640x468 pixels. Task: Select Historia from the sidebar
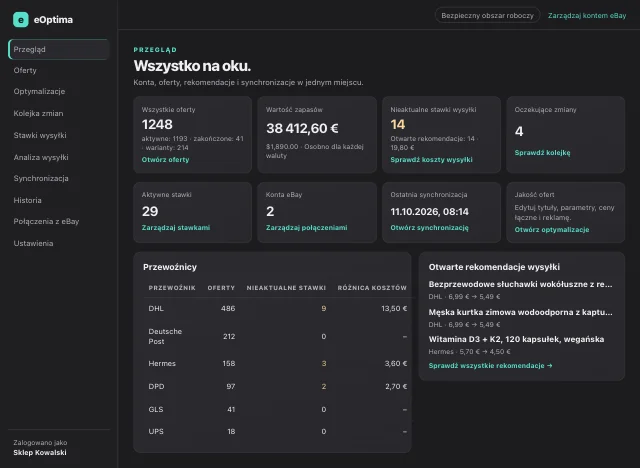coord(27,200)
